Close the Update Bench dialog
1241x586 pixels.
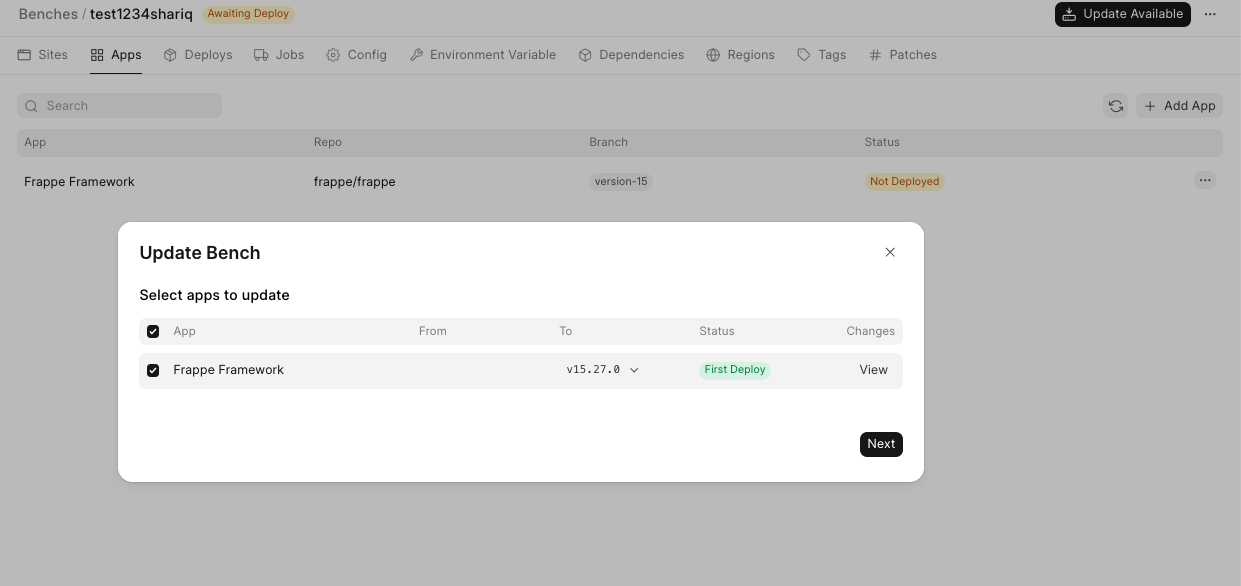[890, 252]
